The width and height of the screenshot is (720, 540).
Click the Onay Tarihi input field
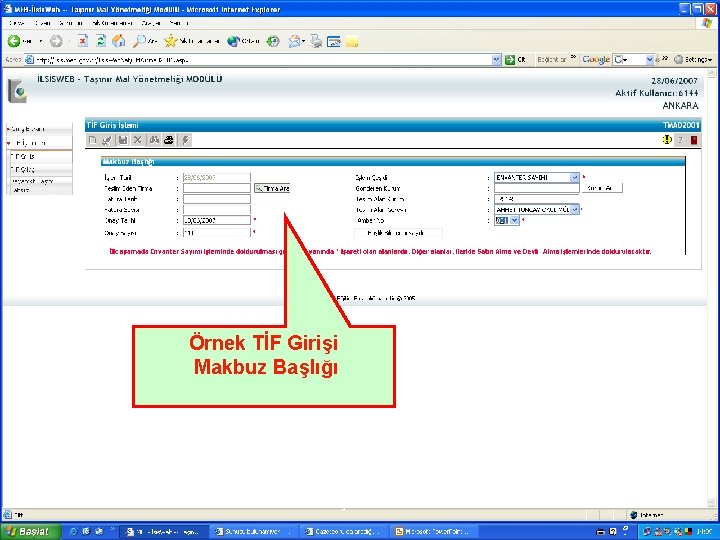coord(217,220)
